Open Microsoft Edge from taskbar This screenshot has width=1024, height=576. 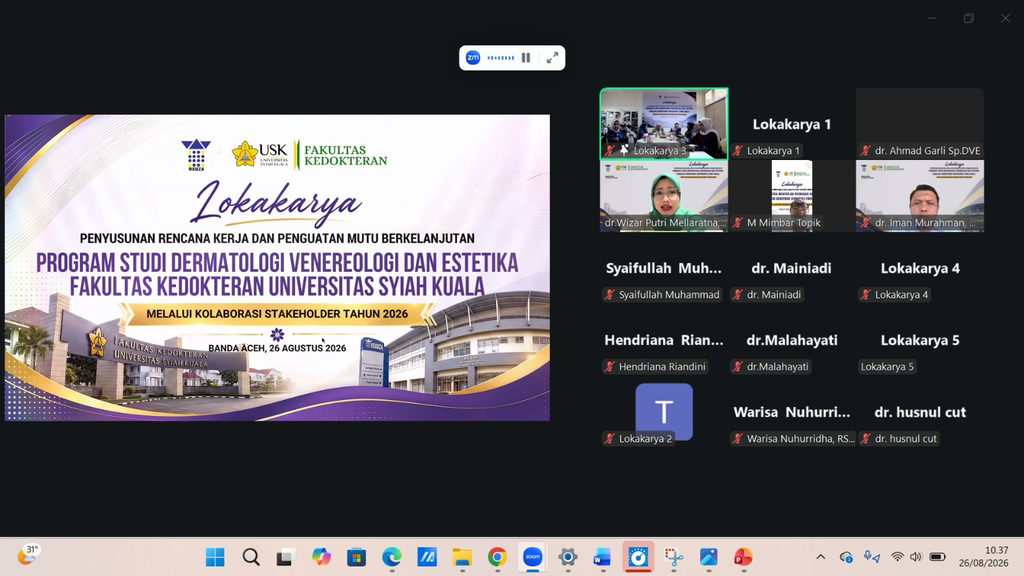click(x=392, y=557)
